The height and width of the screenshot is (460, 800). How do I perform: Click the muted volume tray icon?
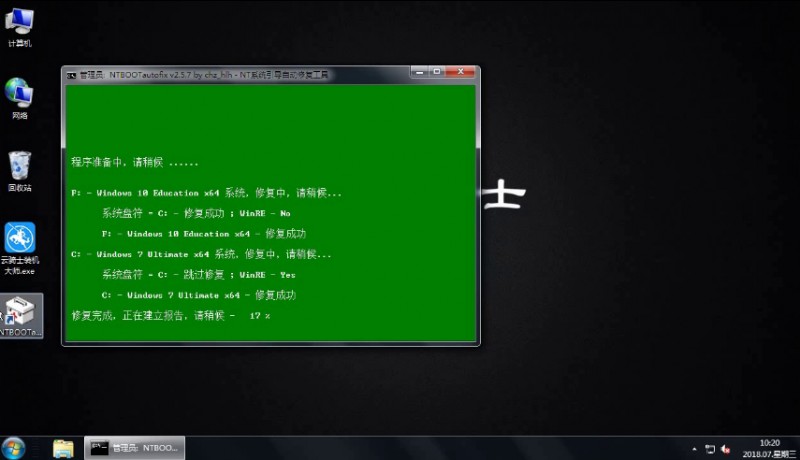click(x=726, y=449)
